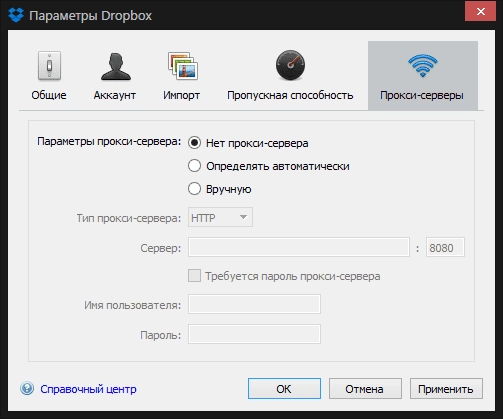503x419 pixels.
Task: Select the Прокси-серверы tab label
Action: (422, 95)
